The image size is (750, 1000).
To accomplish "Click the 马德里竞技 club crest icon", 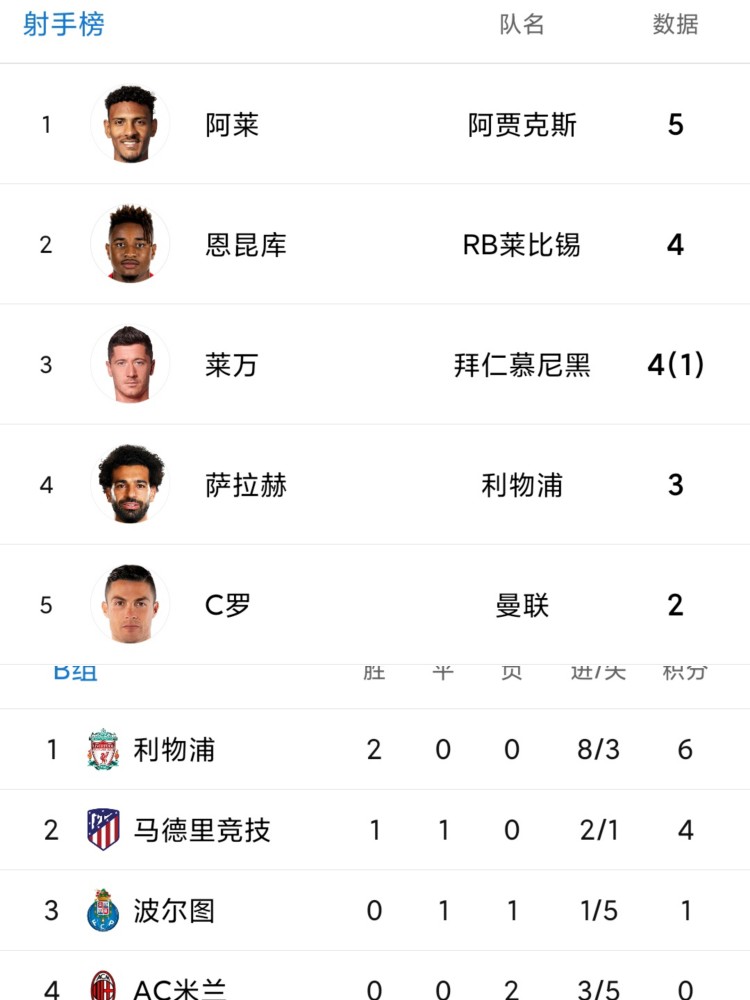I will pyautogui.click(x=103, y=829).
